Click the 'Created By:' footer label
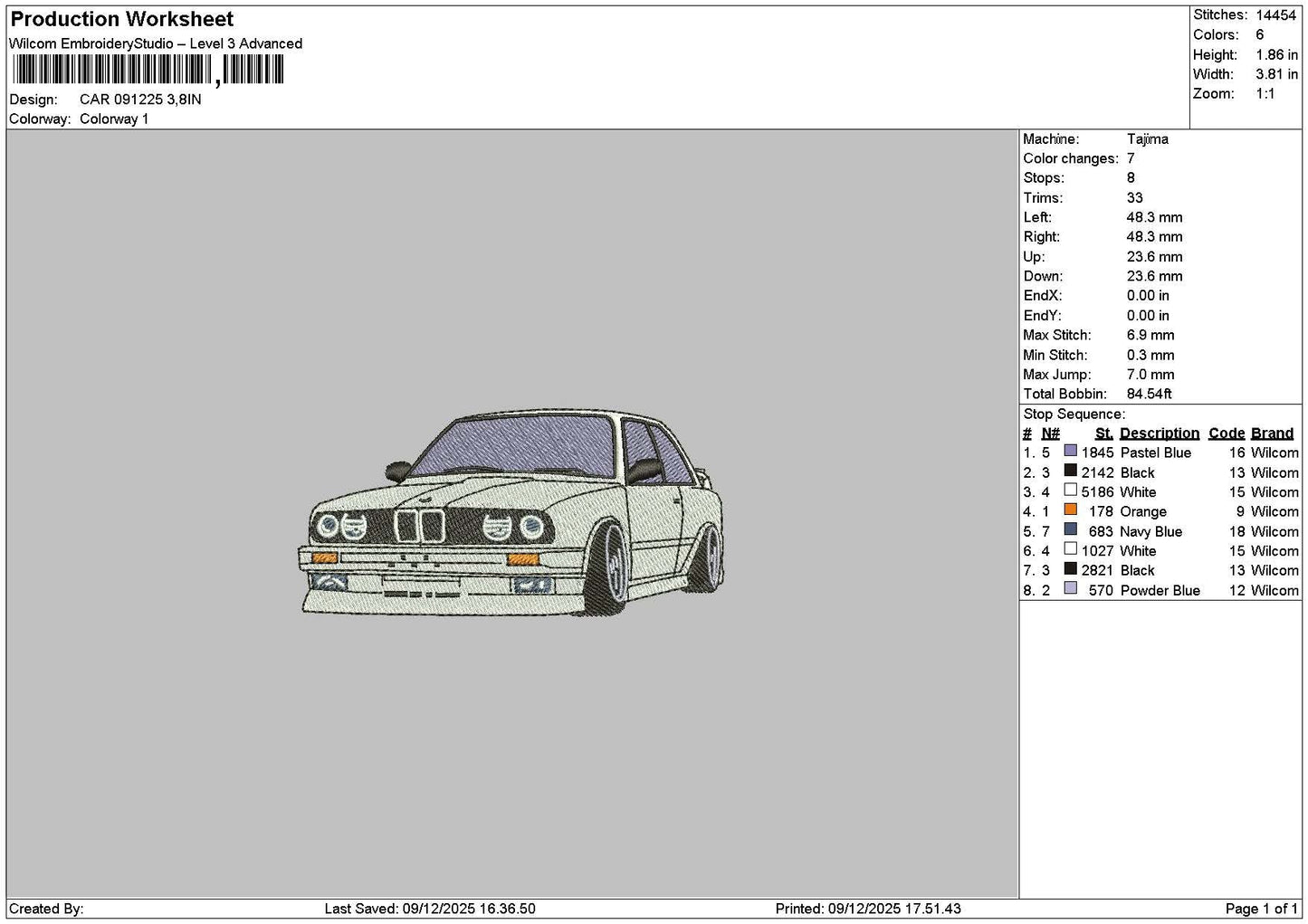 coord(46,909)
